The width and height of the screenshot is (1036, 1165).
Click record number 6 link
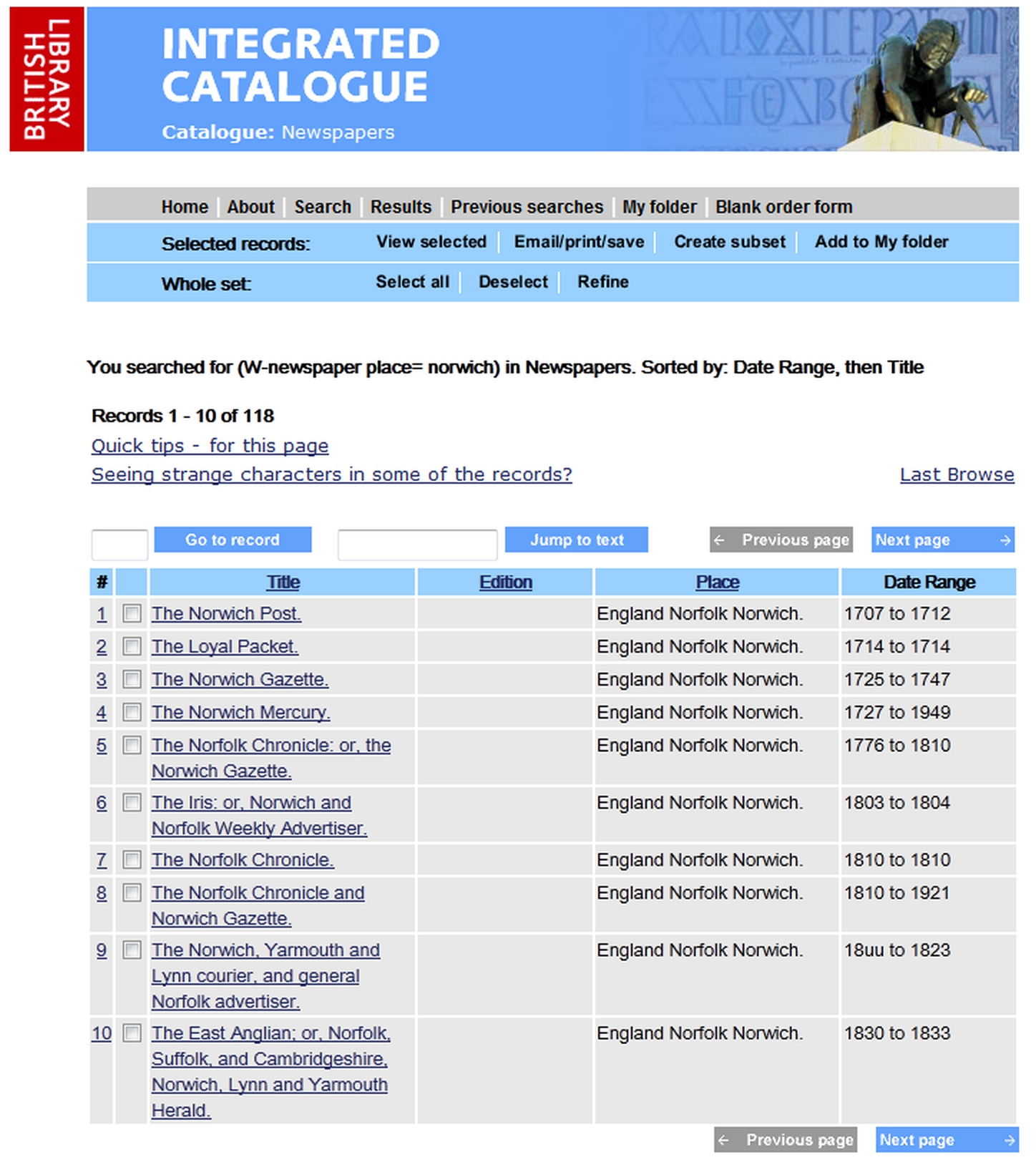(102, 802)
